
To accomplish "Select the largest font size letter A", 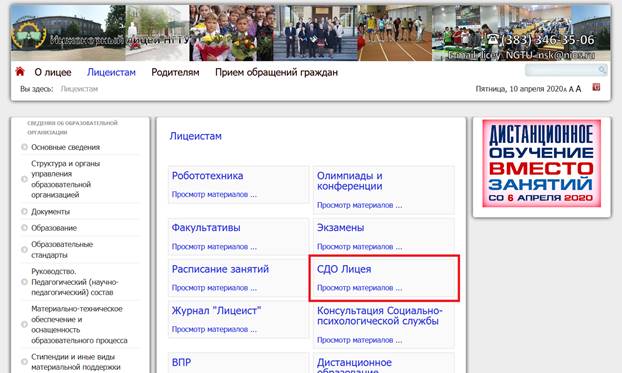I will [x=578, y=89].
